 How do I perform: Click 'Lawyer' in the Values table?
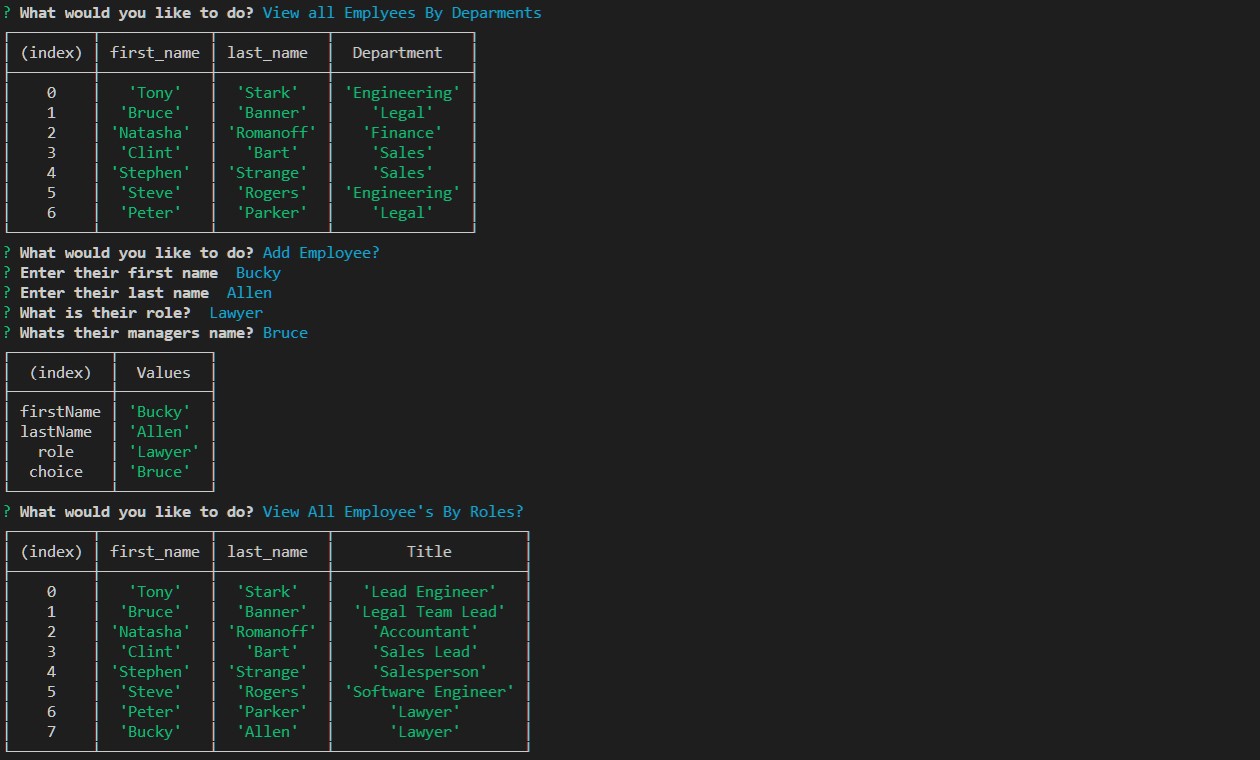[164, 452]
